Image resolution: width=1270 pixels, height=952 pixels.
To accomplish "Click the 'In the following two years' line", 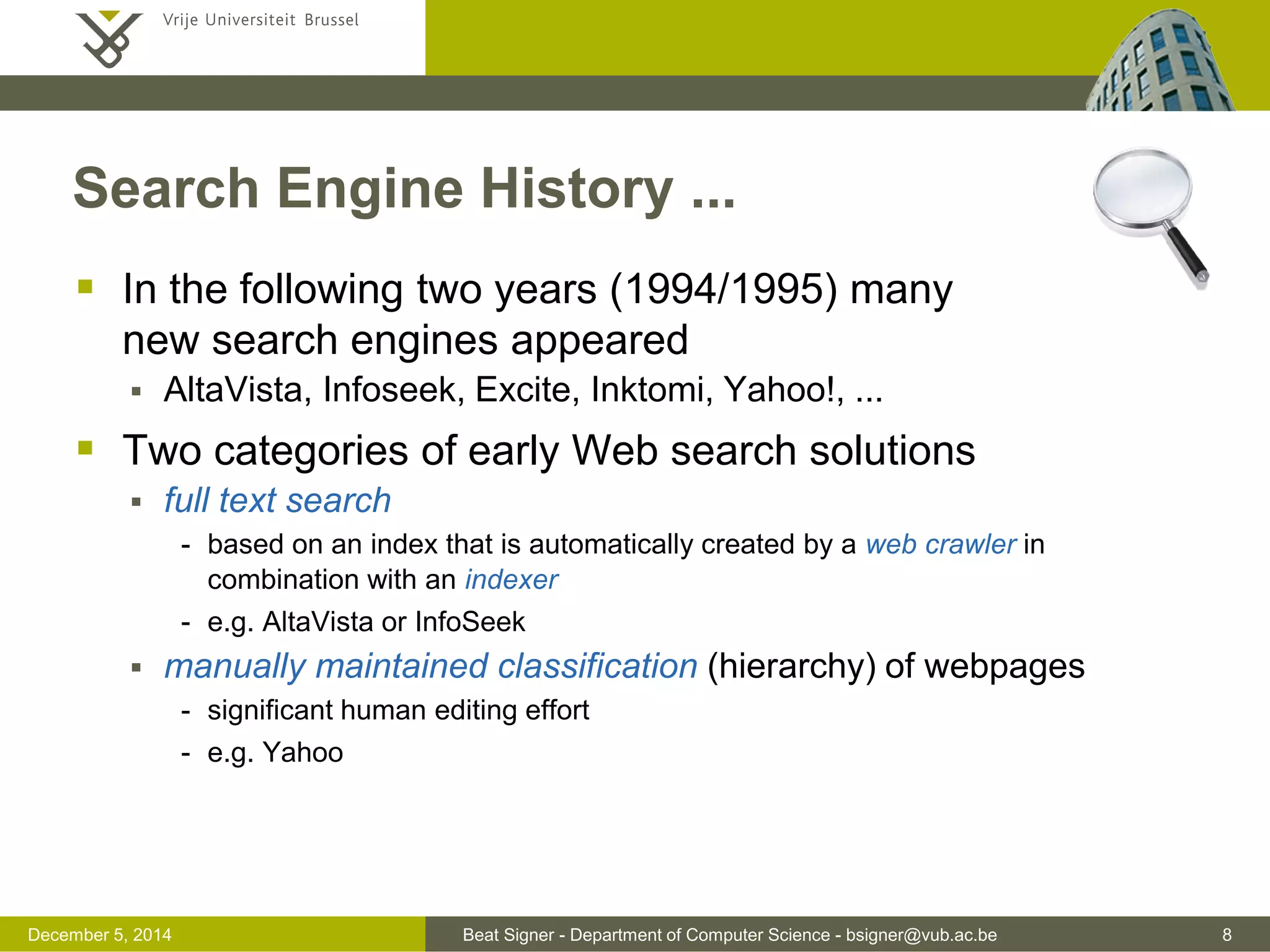I will click(x=538, y=289).
